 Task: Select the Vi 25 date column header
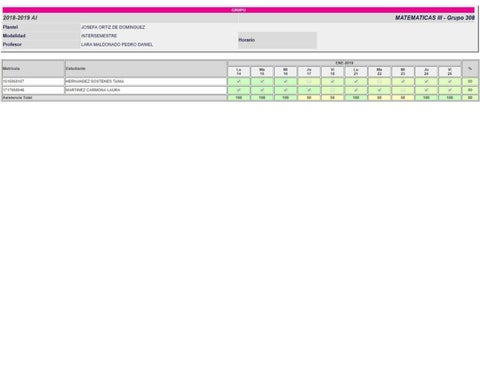450,72
